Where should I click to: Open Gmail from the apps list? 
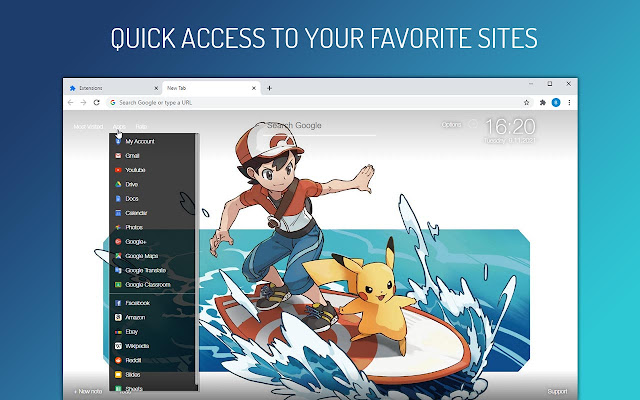[x=127, y=156]
